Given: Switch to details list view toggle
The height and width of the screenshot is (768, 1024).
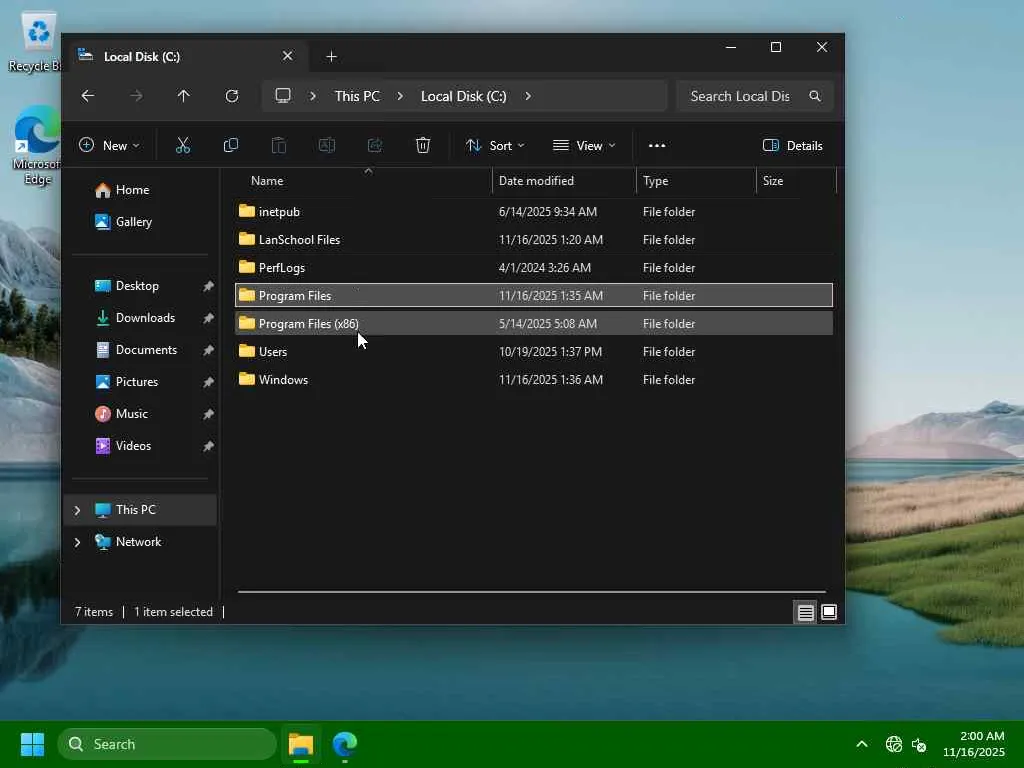Looking at the screenshot, I should pos(805,612).
